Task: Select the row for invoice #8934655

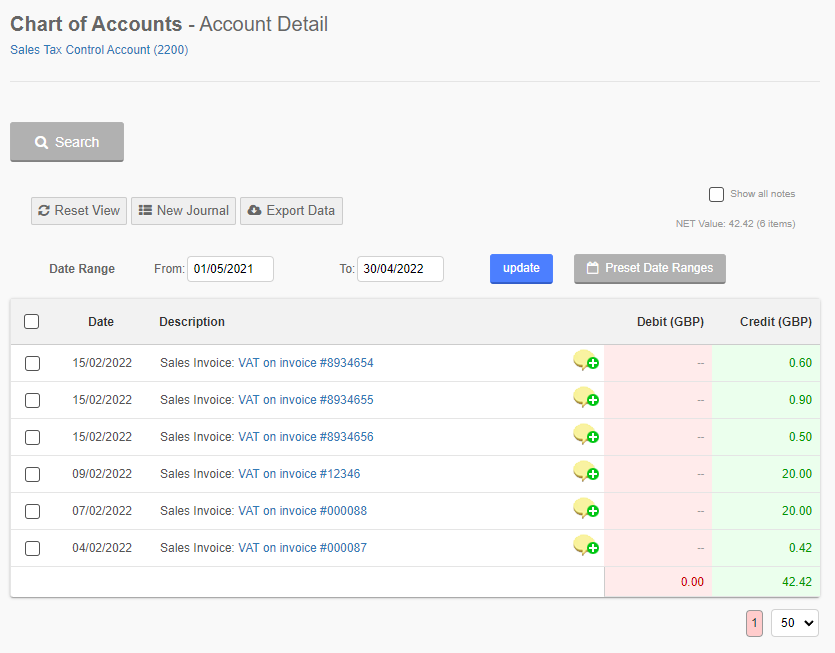Action: click(x=32, y=400)
